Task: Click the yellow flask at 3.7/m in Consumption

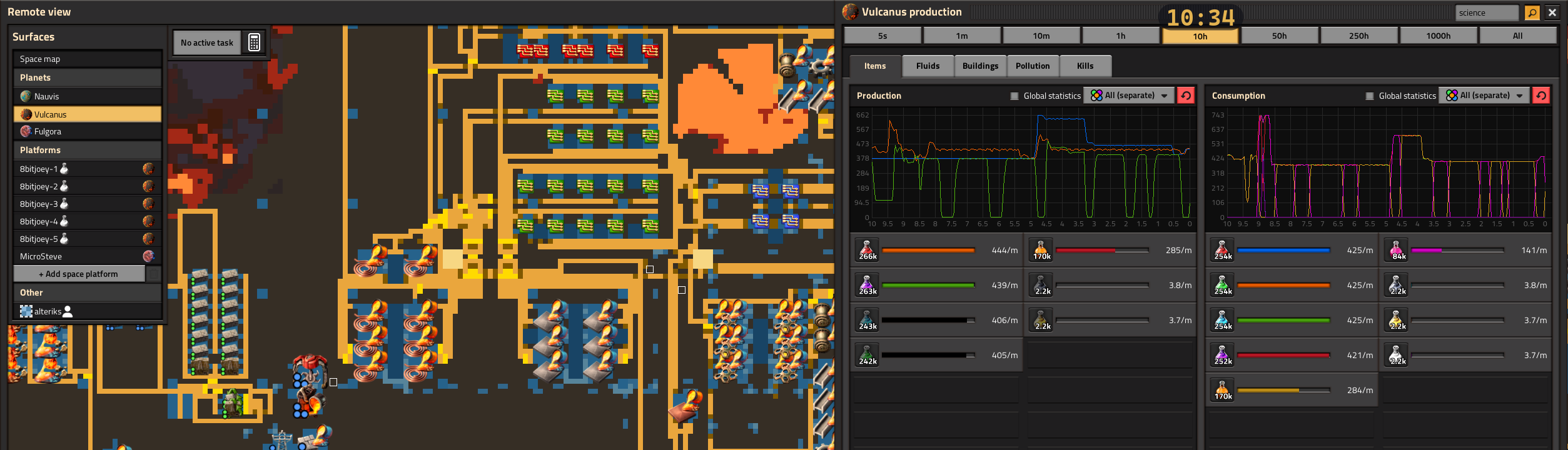Action: 1397,320
